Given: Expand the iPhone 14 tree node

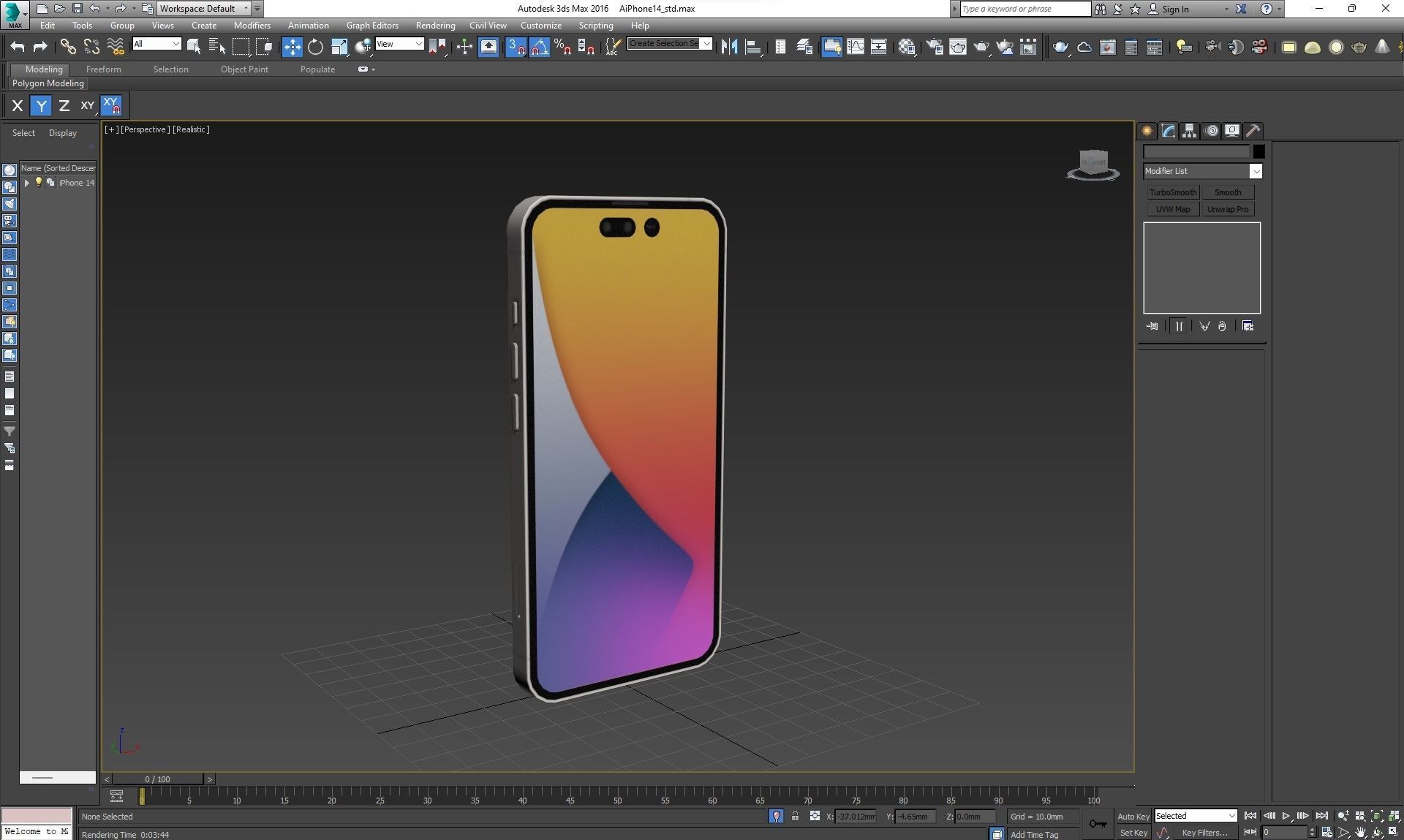Looking at the screenshot, I should tap(27, 183).
